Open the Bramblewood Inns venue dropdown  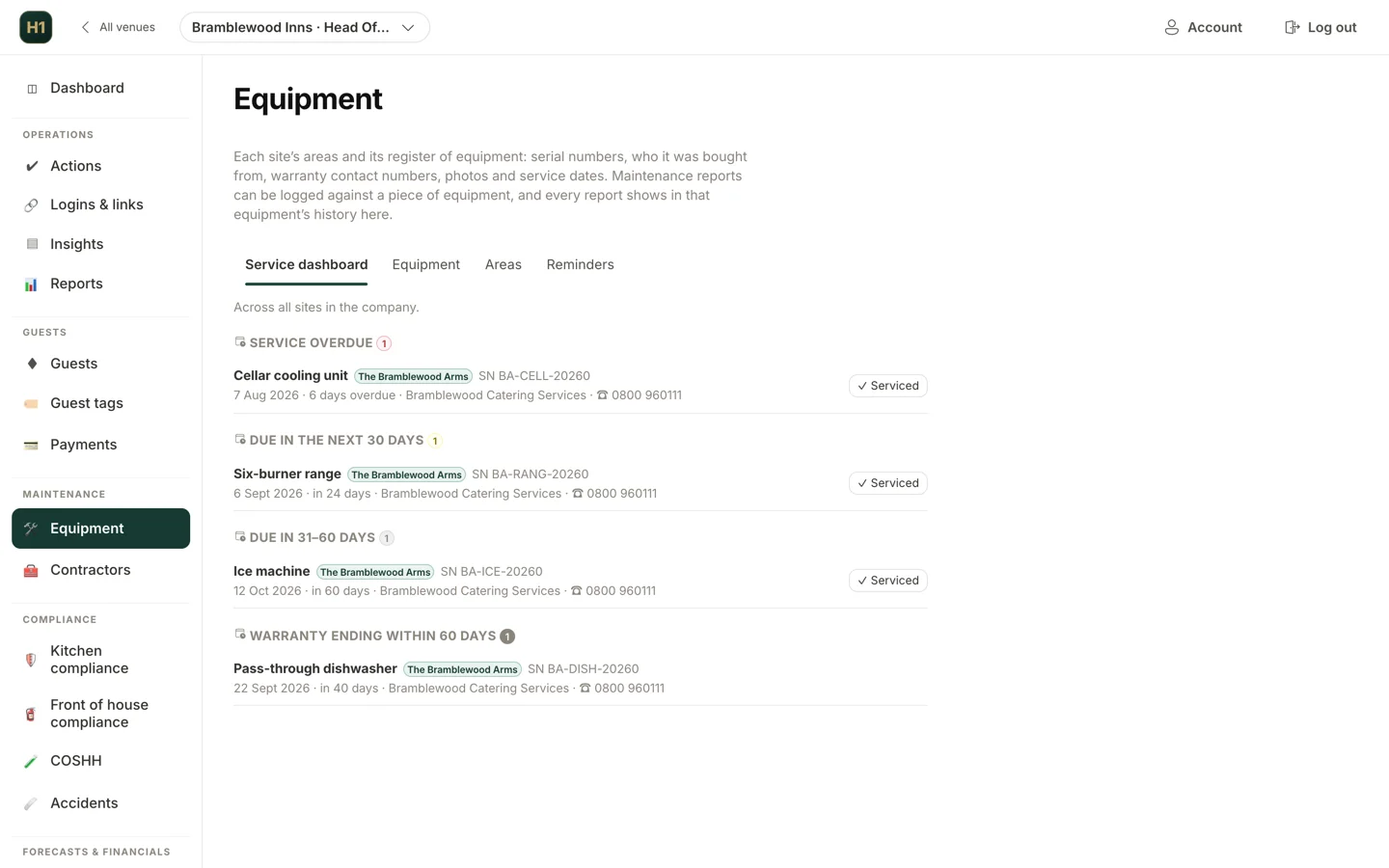click(305, 27)
